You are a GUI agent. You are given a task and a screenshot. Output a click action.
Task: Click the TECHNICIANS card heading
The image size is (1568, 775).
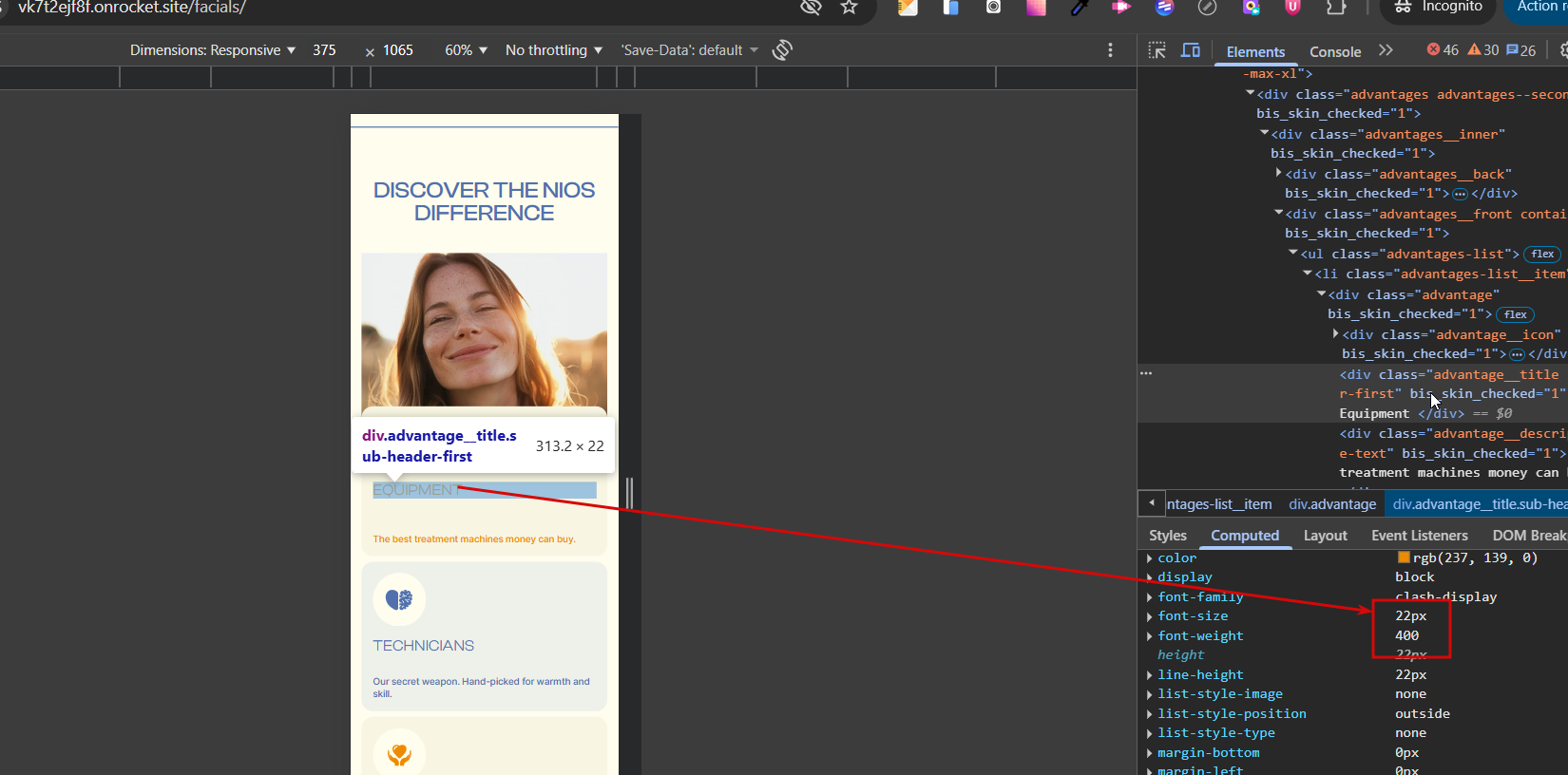[423, 646]
